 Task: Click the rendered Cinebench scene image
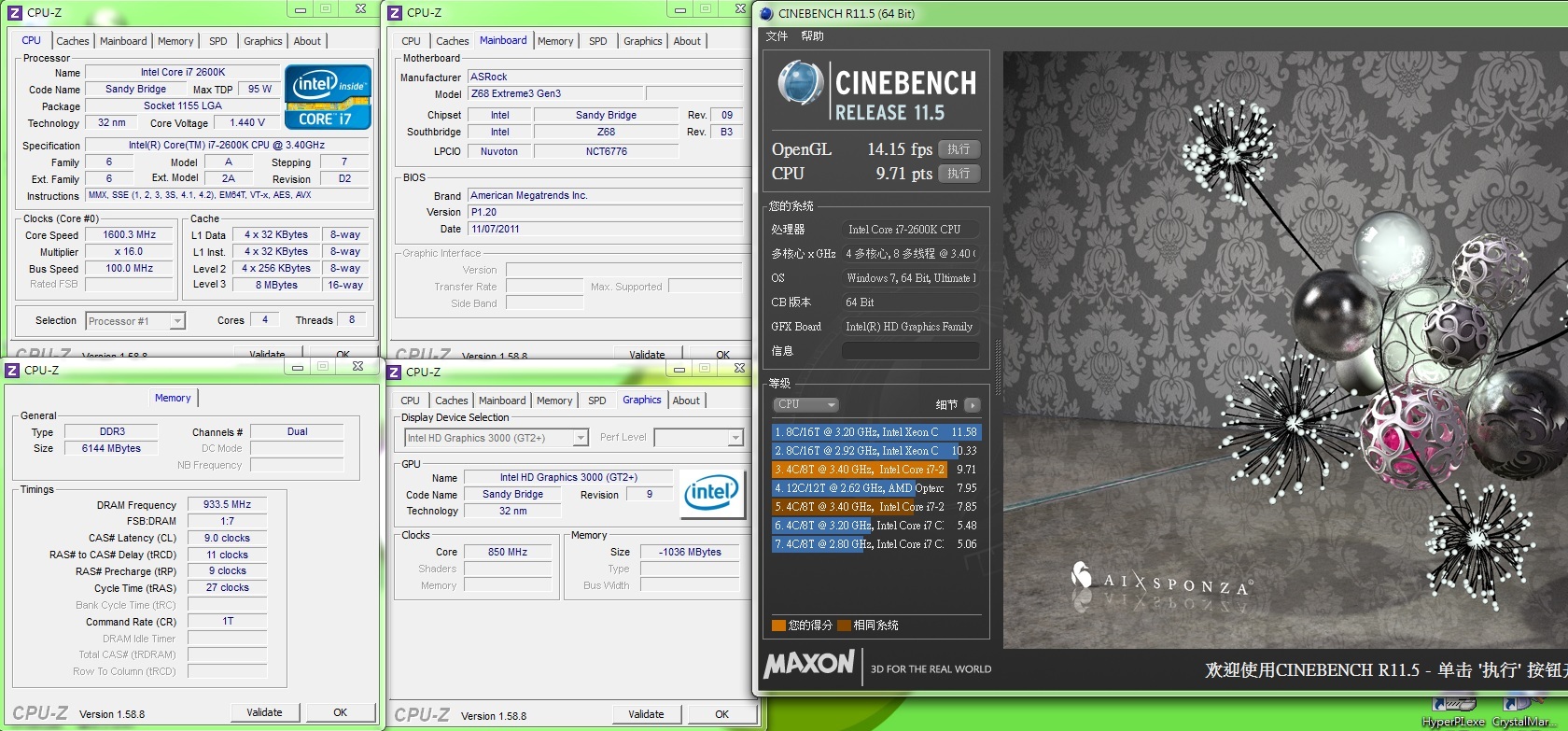tap(1285, 349)
